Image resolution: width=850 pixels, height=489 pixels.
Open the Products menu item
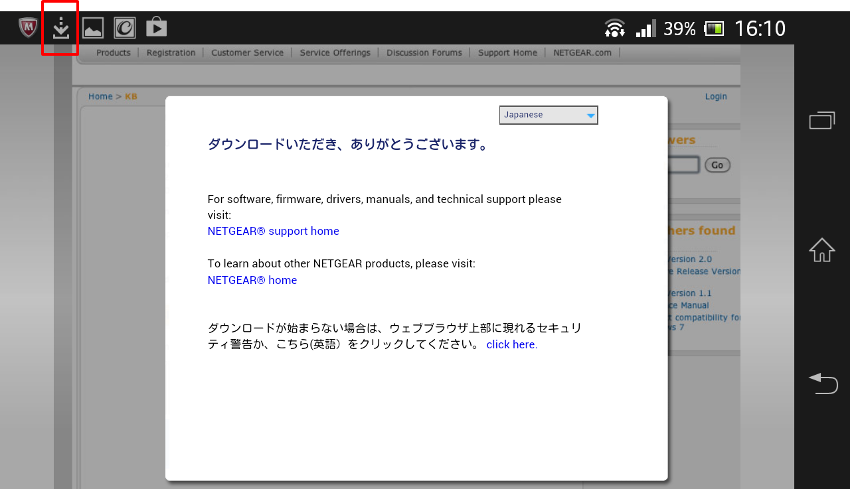tap(113, 53)
